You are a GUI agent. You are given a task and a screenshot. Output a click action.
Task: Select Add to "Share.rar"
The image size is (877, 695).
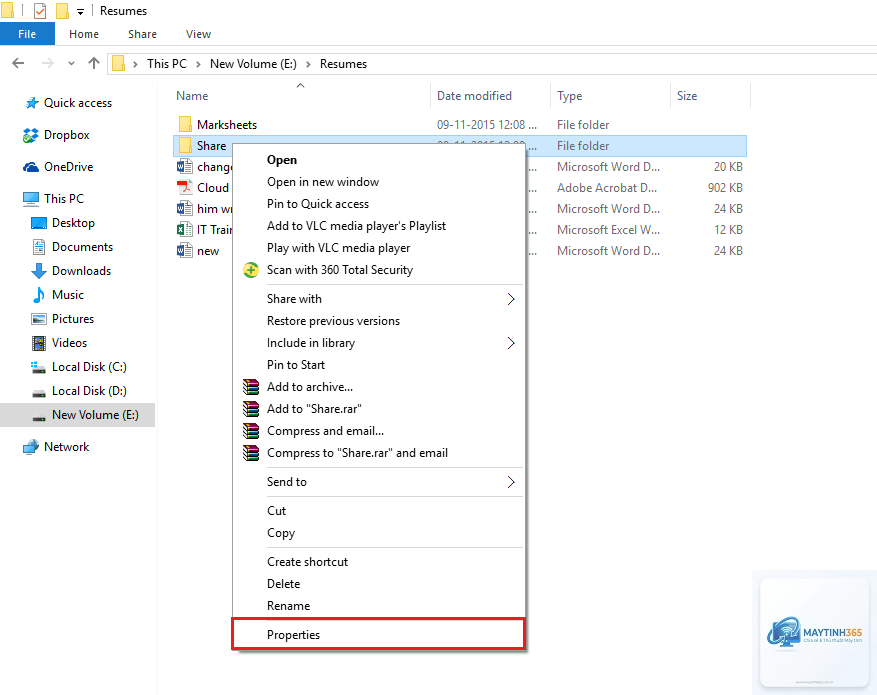[379, 409]
